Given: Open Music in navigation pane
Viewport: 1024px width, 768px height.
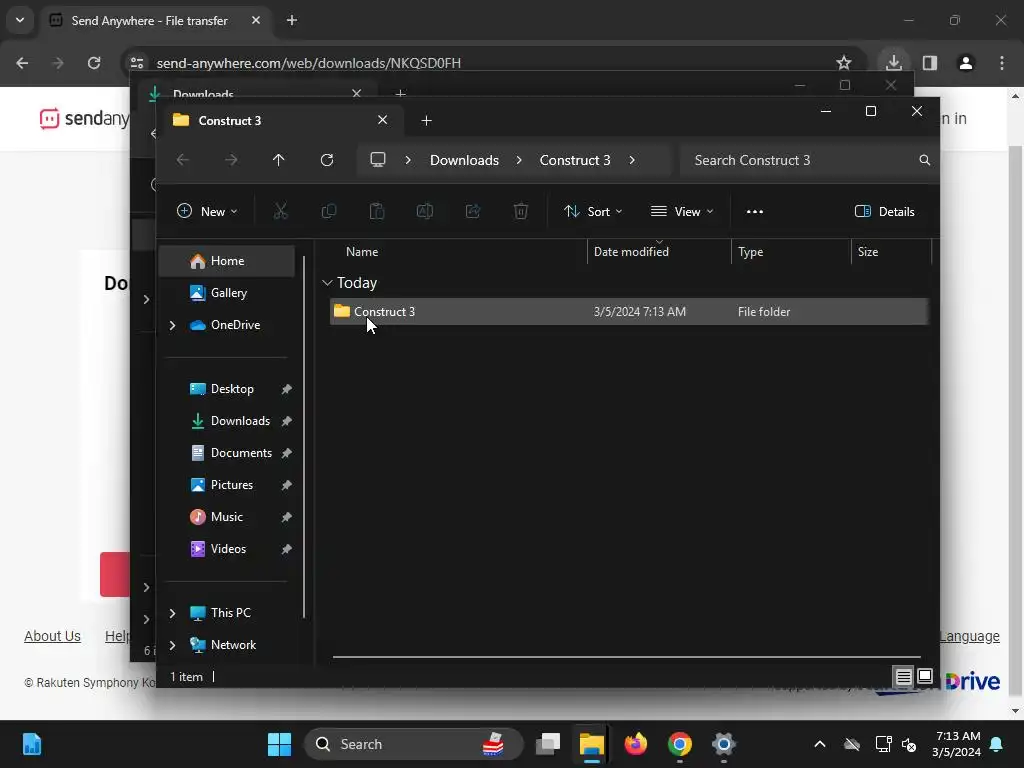Looking at the screenshot, I should coord(227,517).
